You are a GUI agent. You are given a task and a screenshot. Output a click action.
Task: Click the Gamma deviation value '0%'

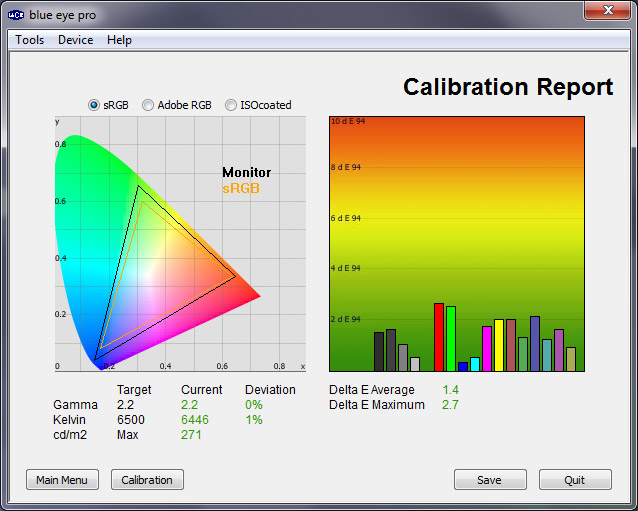254,405
